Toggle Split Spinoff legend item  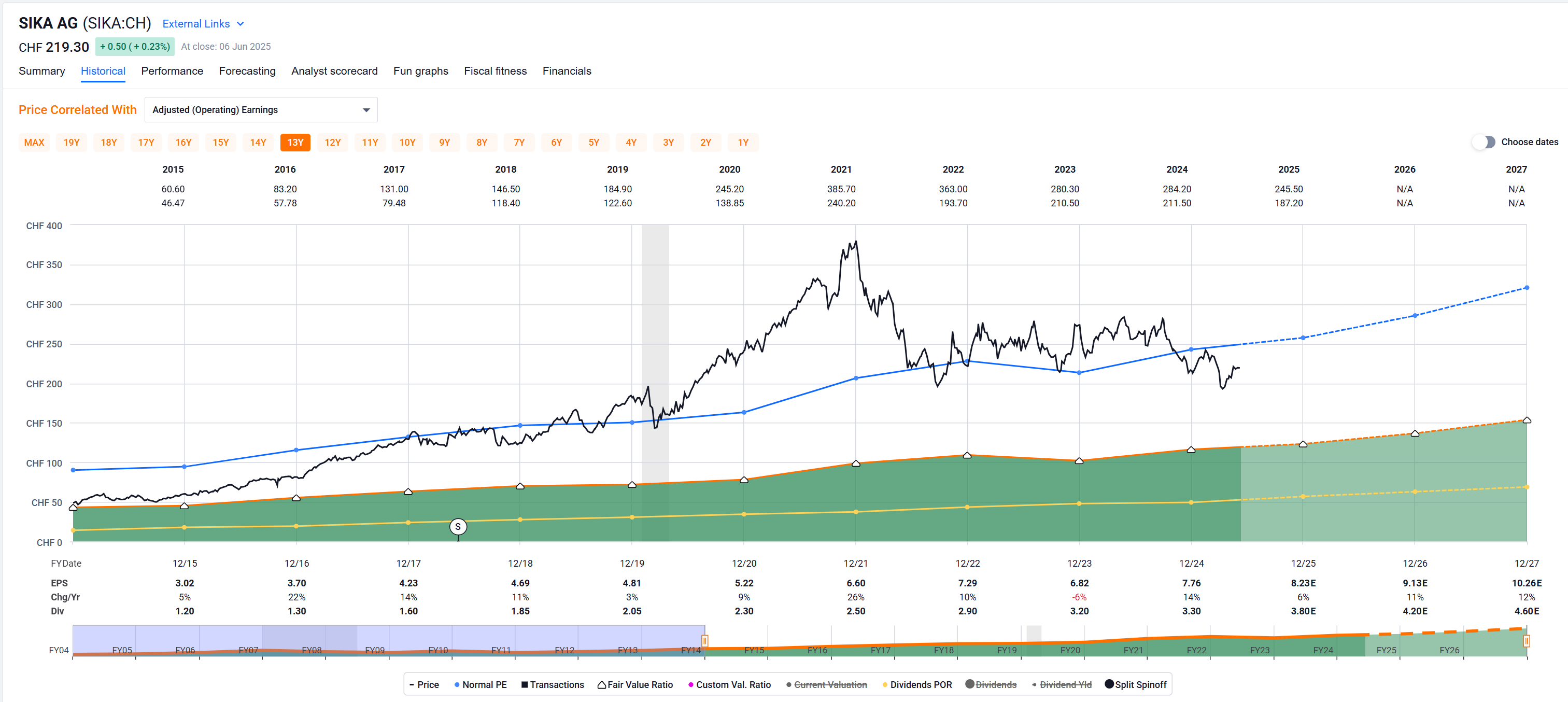tap(1135, 684)
